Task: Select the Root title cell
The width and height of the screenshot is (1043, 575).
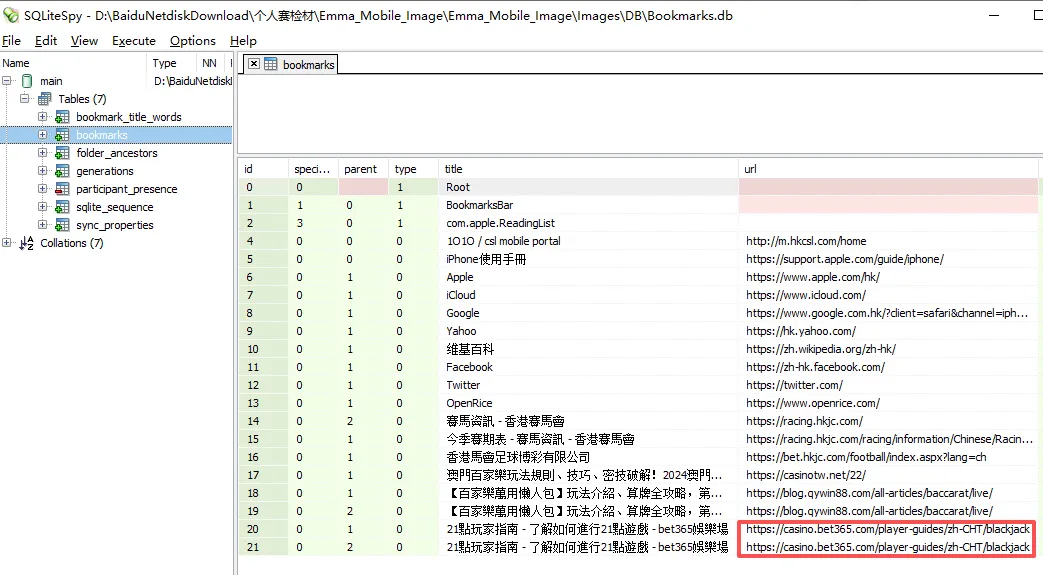Action: pyautogui.click(x=588, y=187)
